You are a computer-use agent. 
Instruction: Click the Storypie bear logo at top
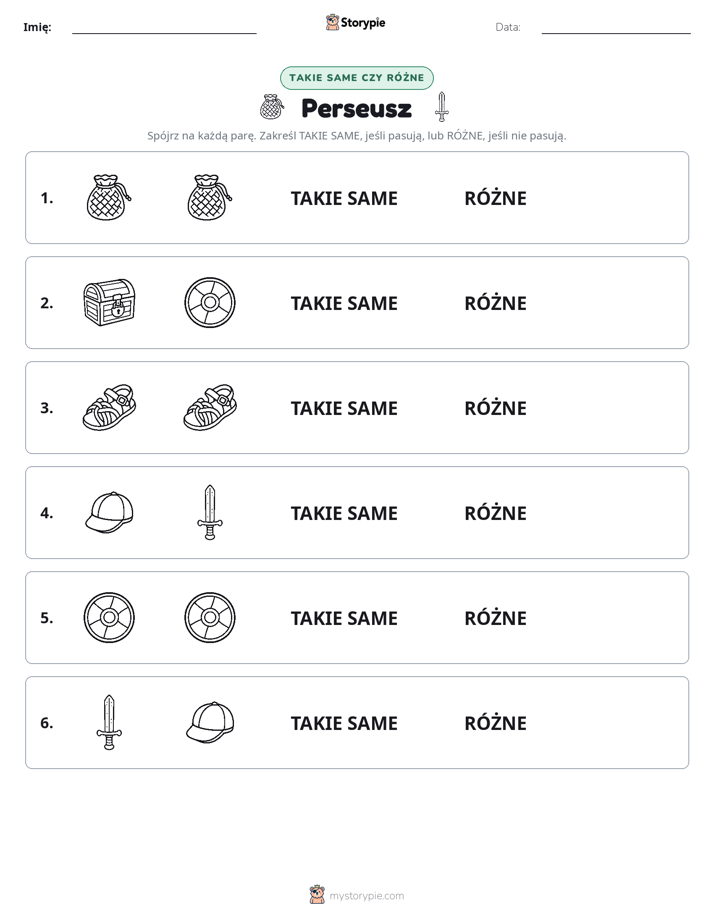point(332,22)
